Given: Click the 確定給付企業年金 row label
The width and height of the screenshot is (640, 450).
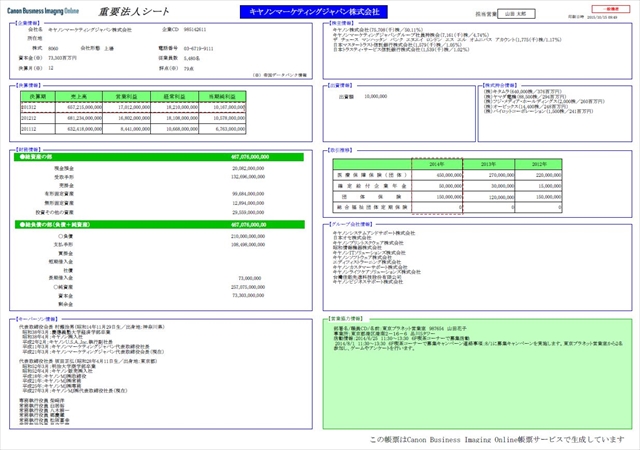Looking at the screenshot, I should click(372, 186).
